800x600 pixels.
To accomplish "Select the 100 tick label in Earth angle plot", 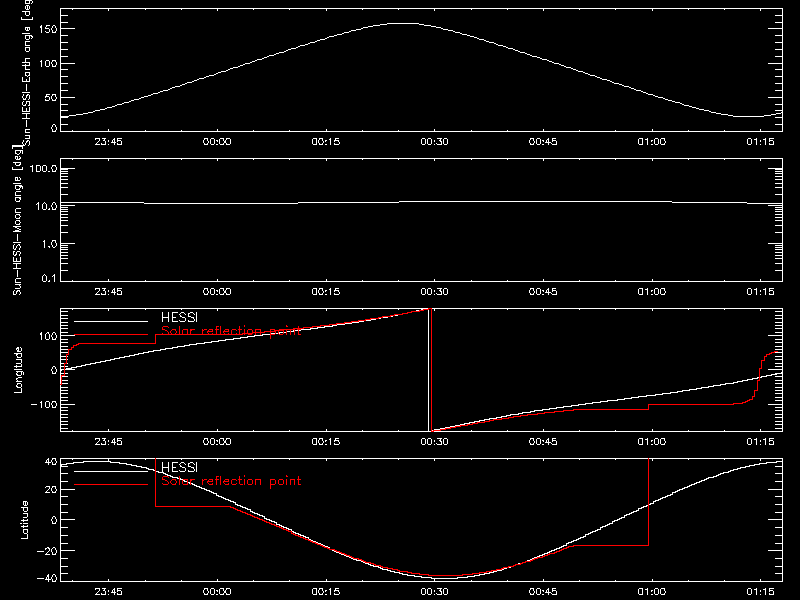I will 47,63.
